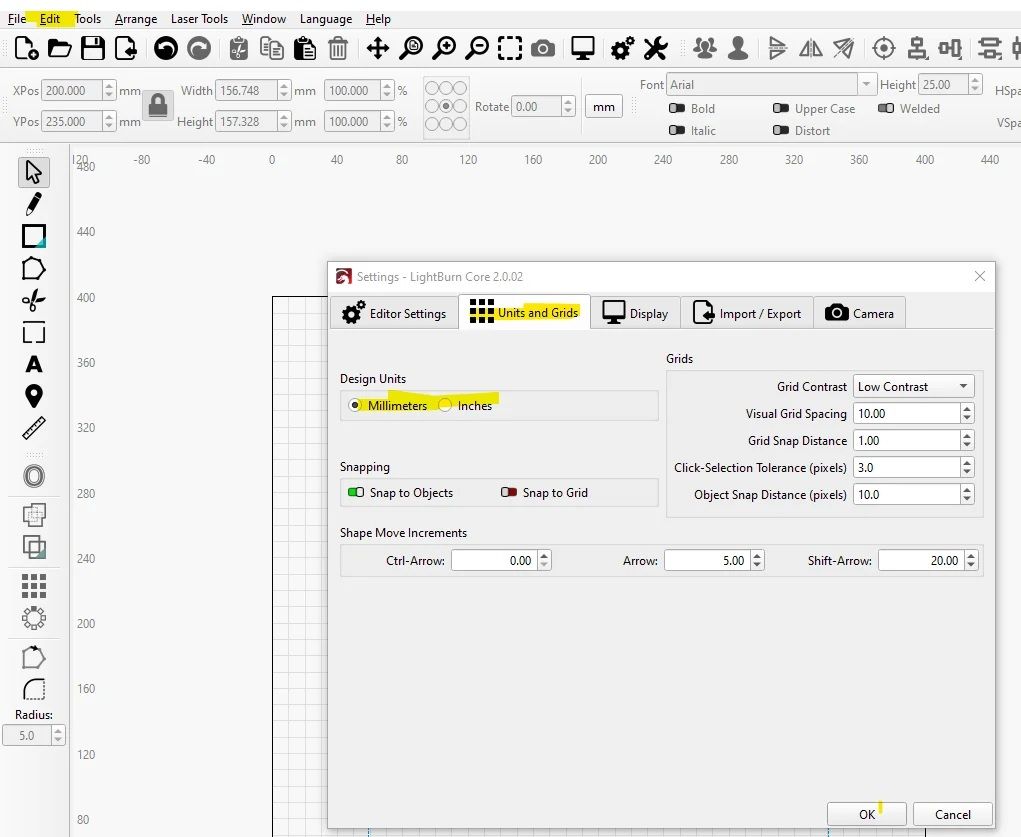Image resolution: width=1021 pixels, height=837 pixels.
Task: Close the Settings dialog window
Action: (x=979, y=276)
